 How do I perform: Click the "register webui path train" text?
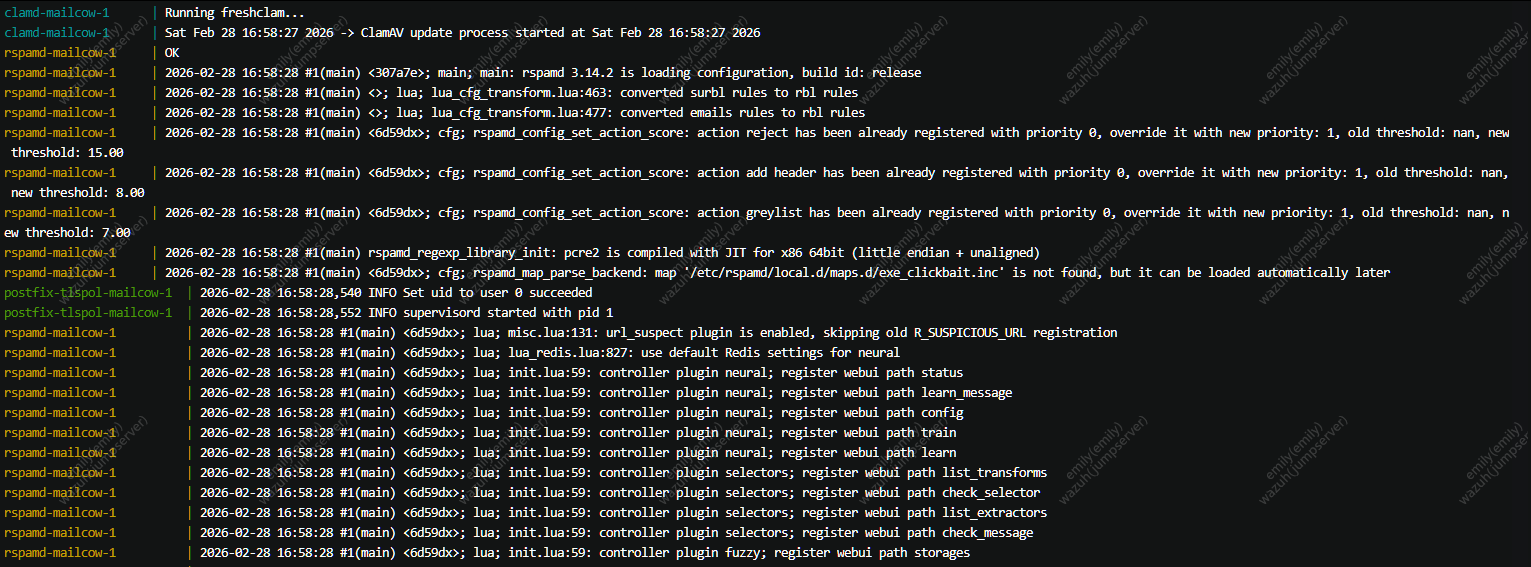click(868, 433)
